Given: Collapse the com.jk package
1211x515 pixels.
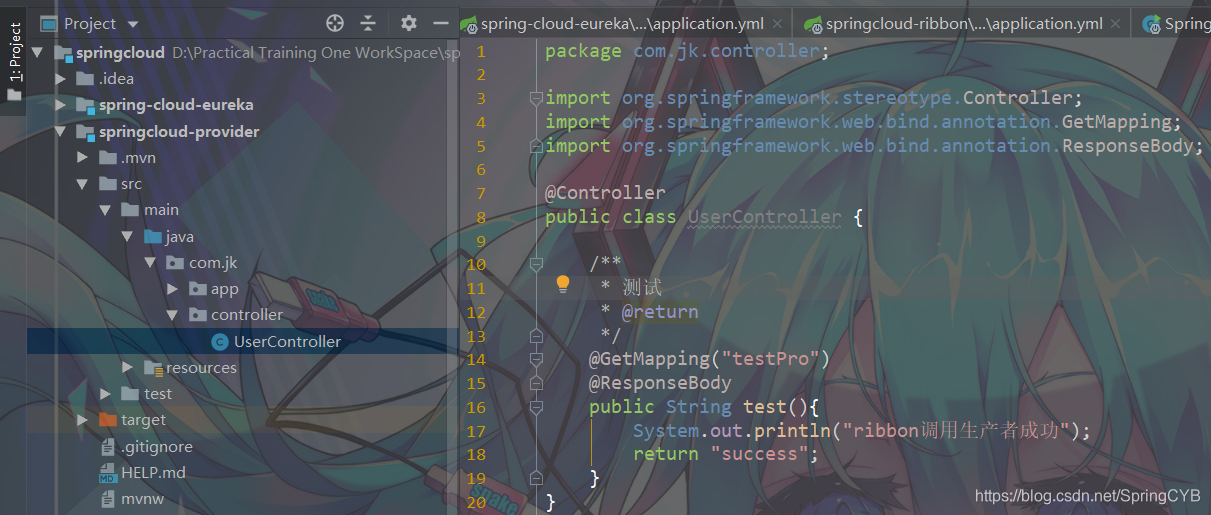Looking at the screenshot, I should pyautogui.click(x=149, y=263).
